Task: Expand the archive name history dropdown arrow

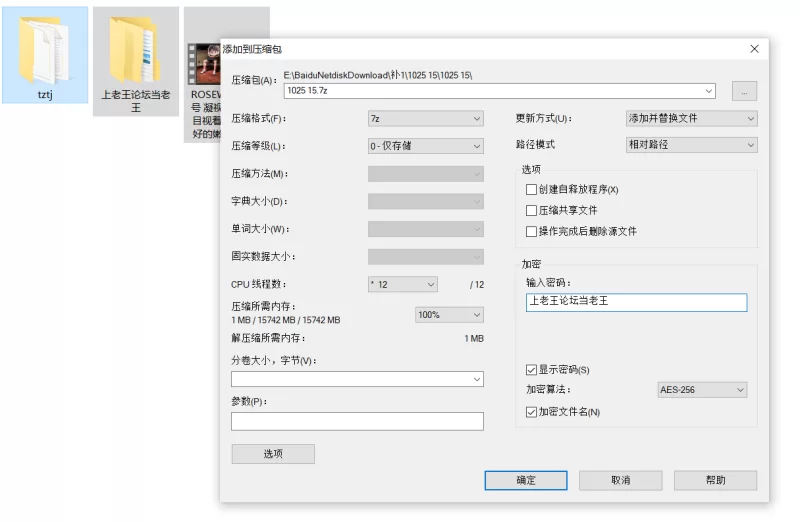Action: click(709, 91)
